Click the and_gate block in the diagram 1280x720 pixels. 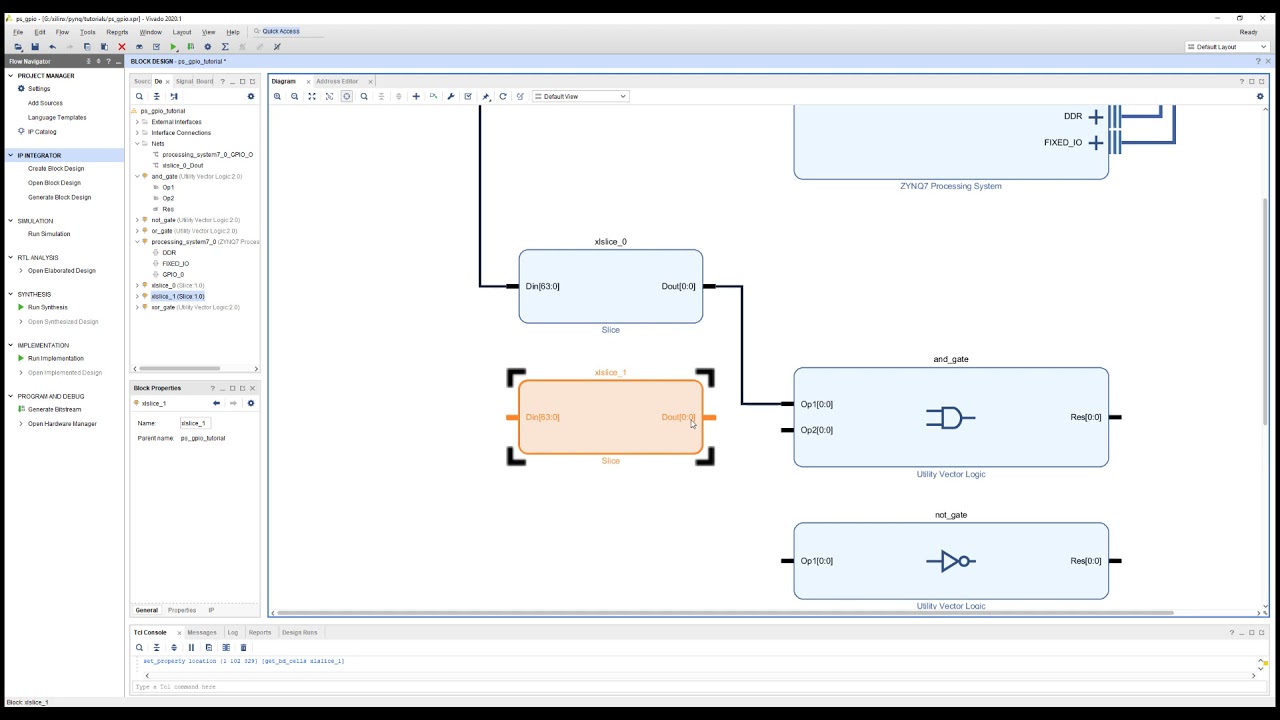(951, 417)
